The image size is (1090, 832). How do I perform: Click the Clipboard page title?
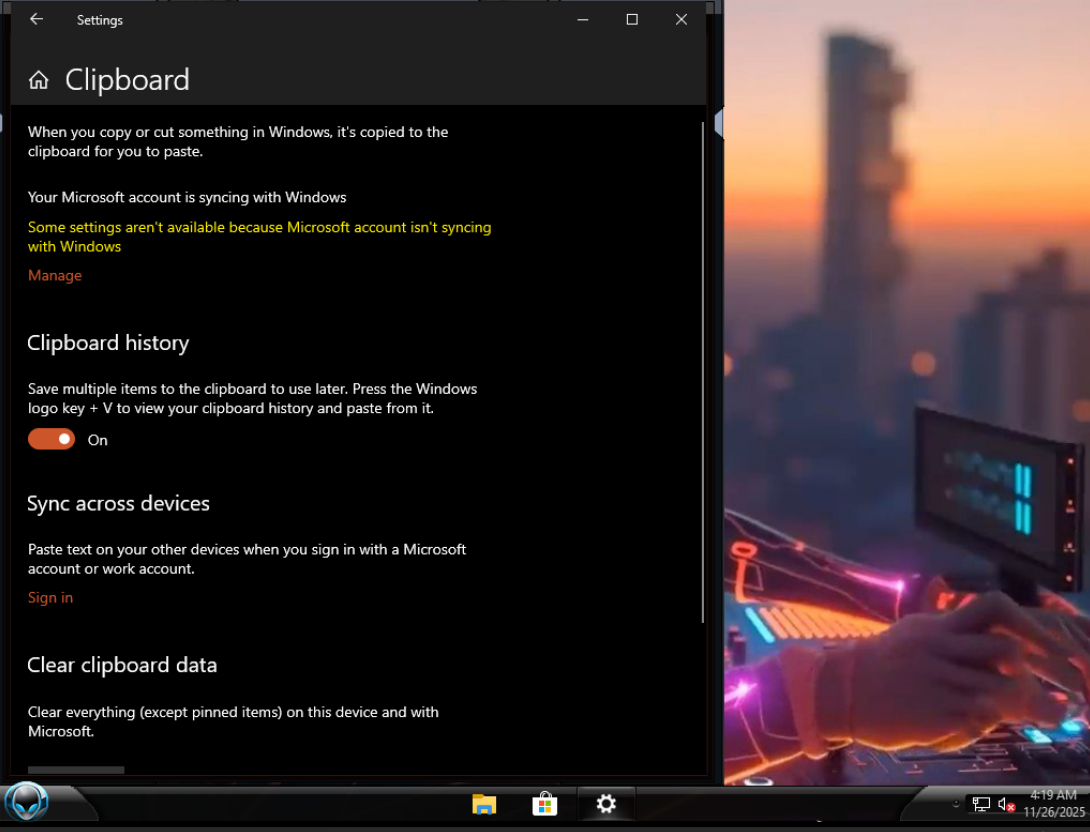(127, 80)
